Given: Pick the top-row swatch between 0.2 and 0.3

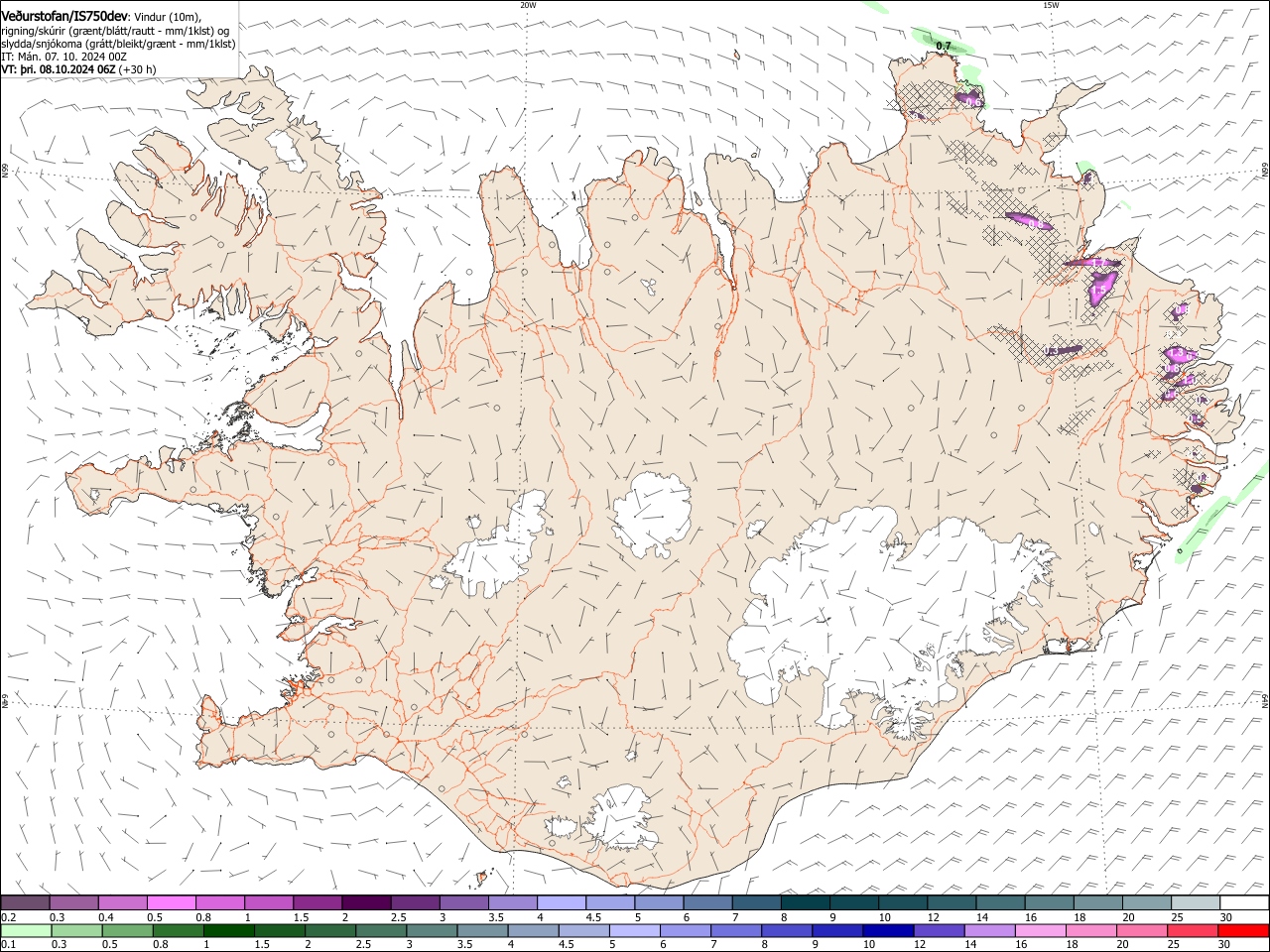Looking at the screenshot, I should (x=25, y=902).
